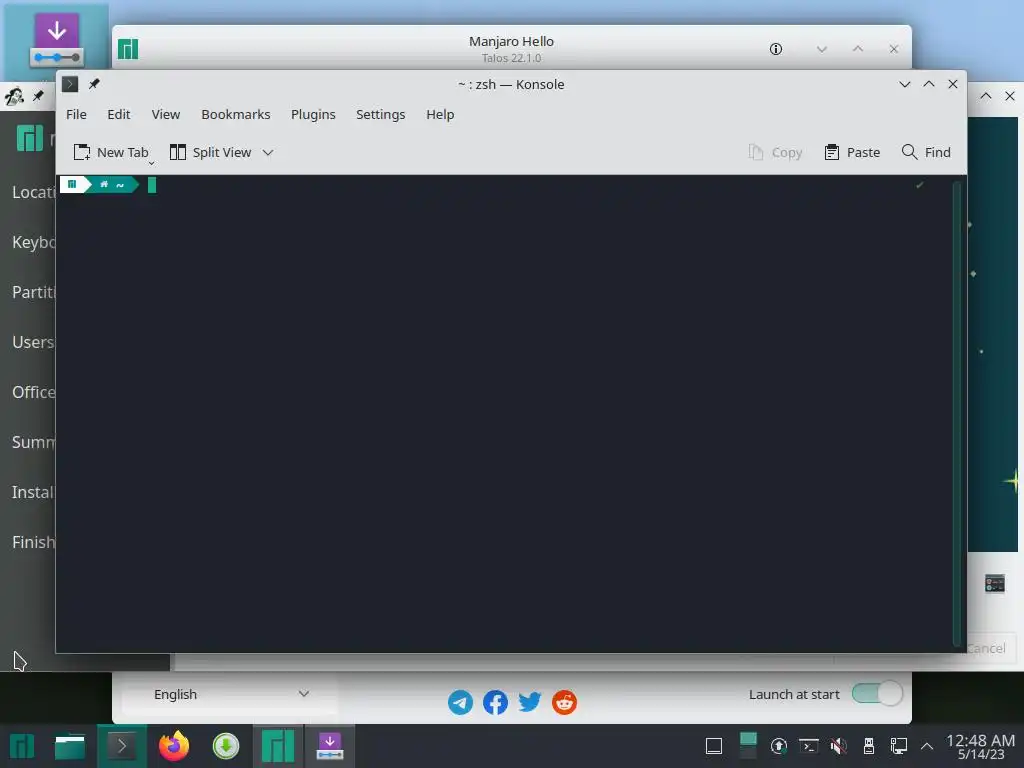Open the Telegram link icon
The image size is (1024, 768).
click(x=460, y=703)
